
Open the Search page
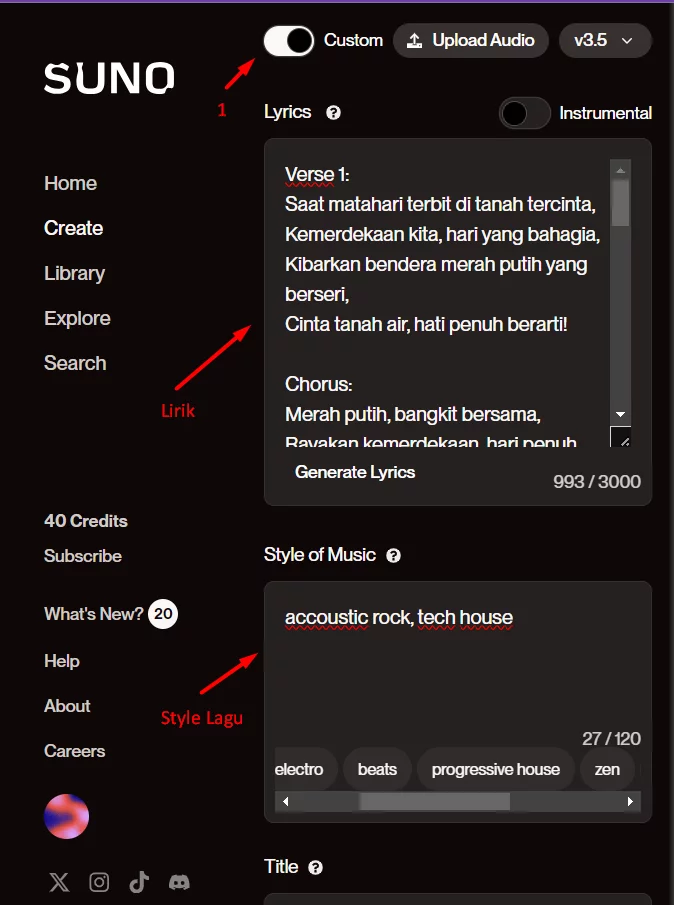click(75, 364)
